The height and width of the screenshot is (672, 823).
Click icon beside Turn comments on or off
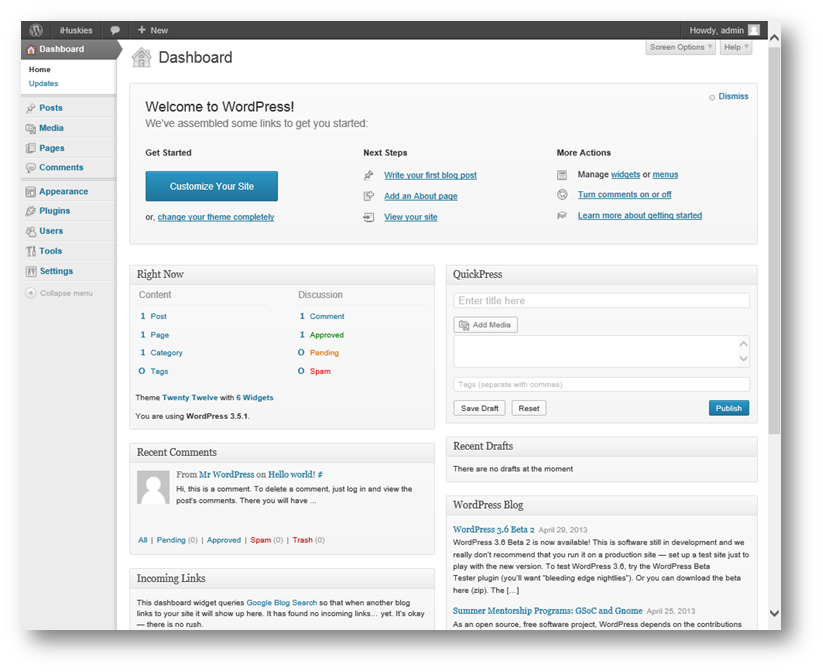pyautogui.click(x=562, y=195)
